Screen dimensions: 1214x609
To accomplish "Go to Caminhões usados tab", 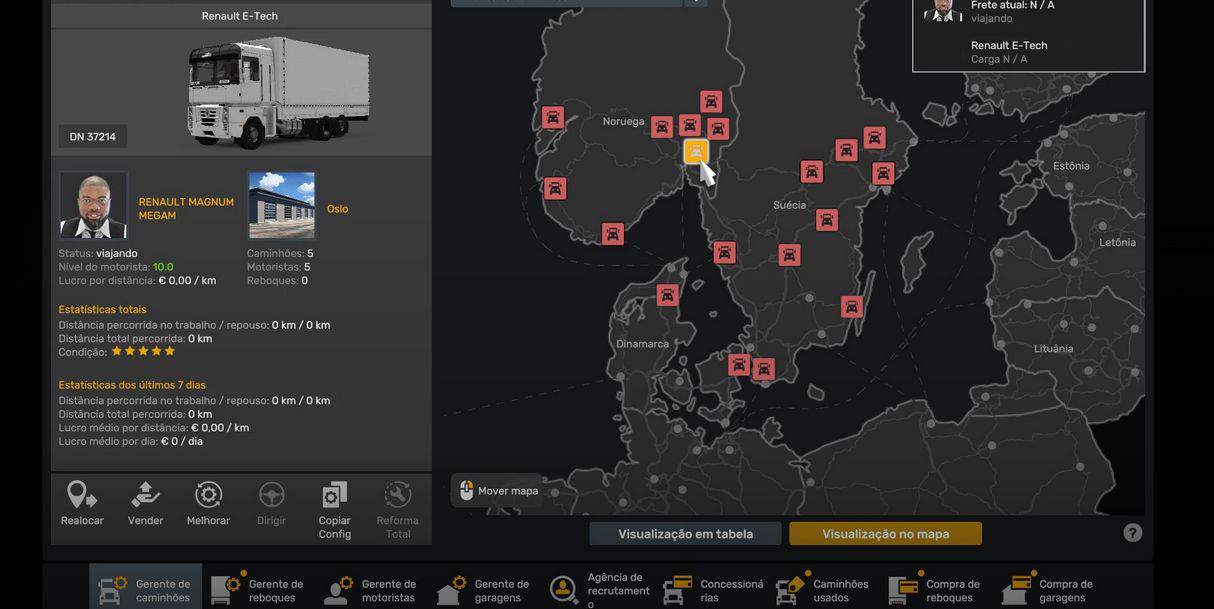I will 823,590.
